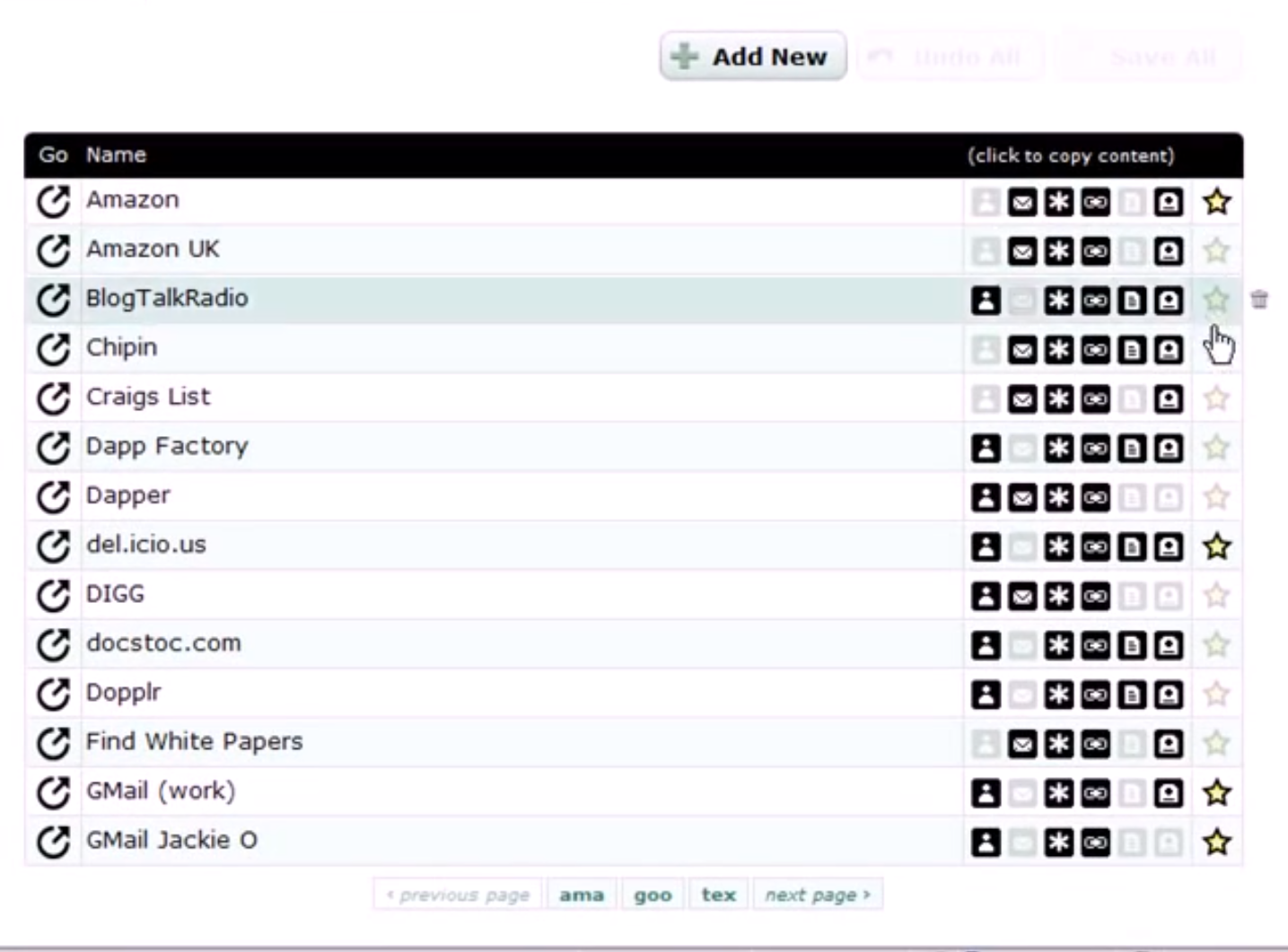Copy BlogTalkRadio username via person icon
This screenshot has width=1288, height=952.
coord(986,301)
